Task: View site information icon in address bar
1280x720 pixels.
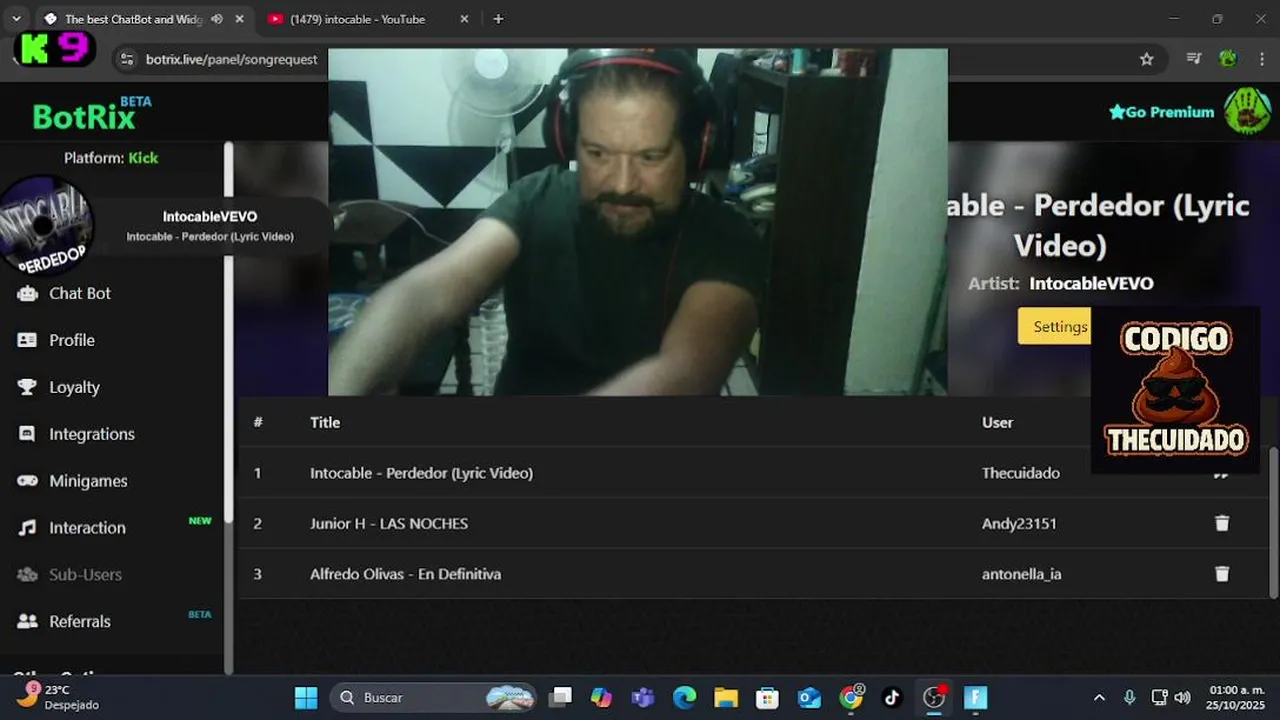Action: click(126, 59)
